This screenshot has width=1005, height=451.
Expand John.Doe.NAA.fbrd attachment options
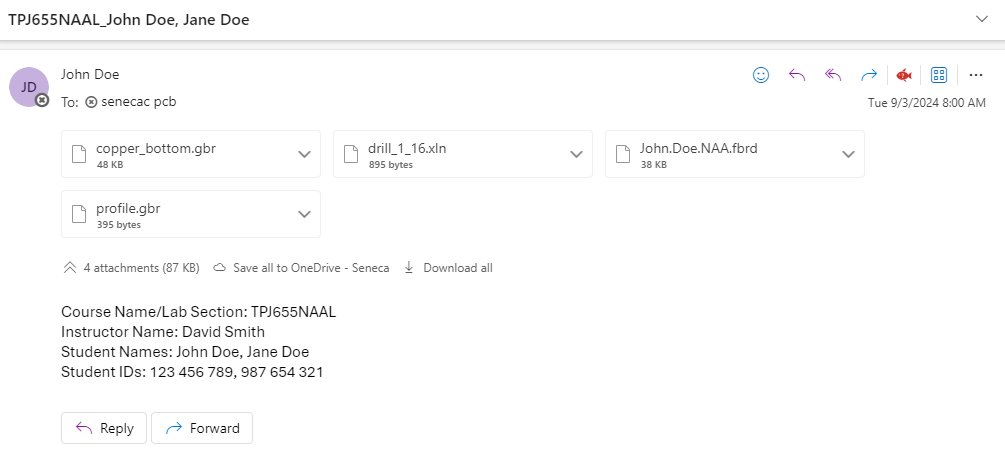pyautogui.click(x=848, y=154)
